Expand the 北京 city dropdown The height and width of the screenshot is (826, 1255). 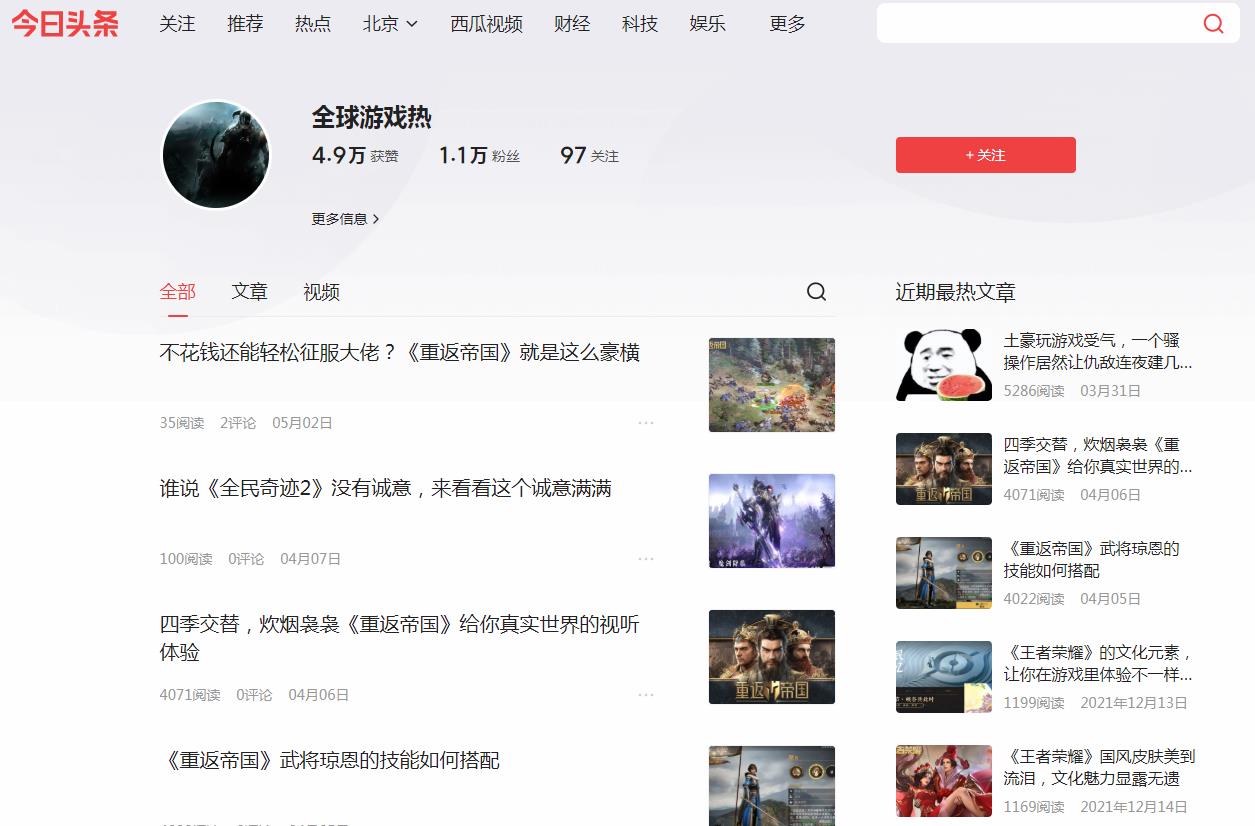click(390, 24)
